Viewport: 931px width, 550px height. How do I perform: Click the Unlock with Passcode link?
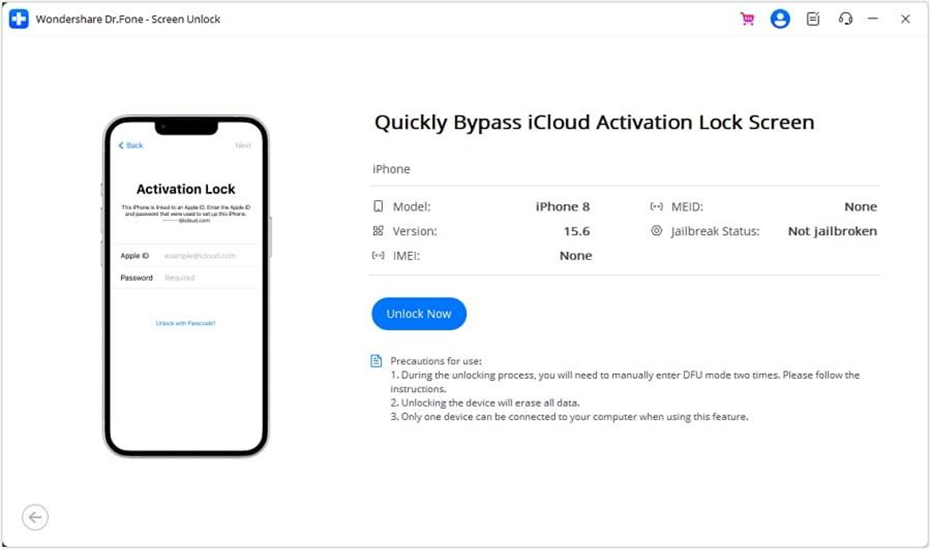pos(186,323)
